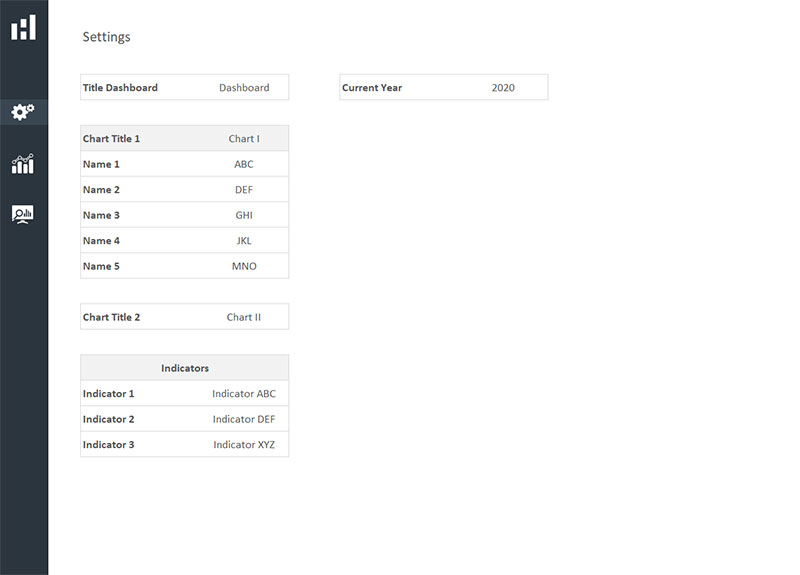Image resolution: width=800 pixels, height=575 pixels.
Task: Edit the Chart Title 2 value 'Chart II'
Action: point(244,317)
